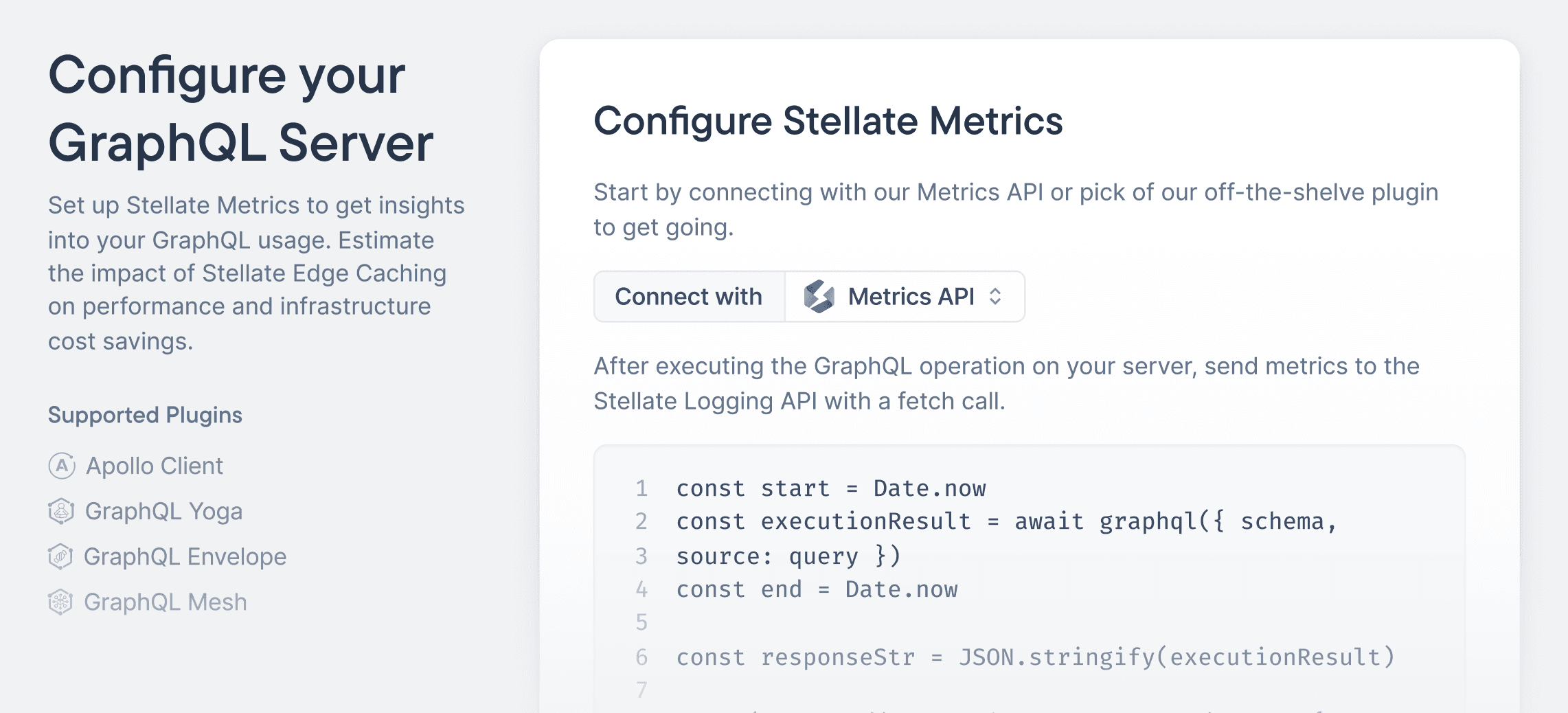Open the Apollo Client plugin link
This screenshot has height=713, width=1568.
[x=154, y=466]
